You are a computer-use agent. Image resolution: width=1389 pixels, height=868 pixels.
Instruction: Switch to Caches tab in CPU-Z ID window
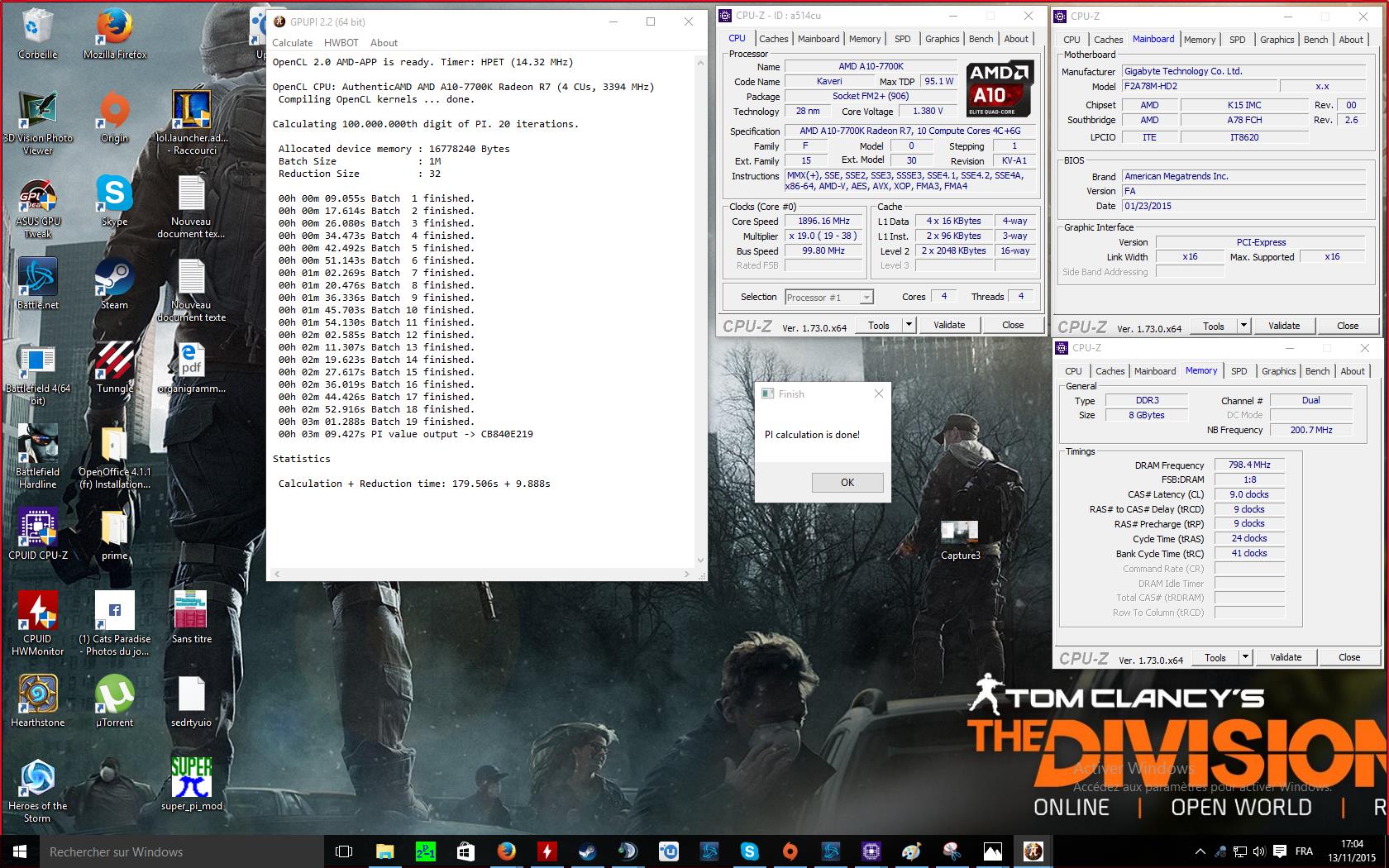click(x=774, y=39)
